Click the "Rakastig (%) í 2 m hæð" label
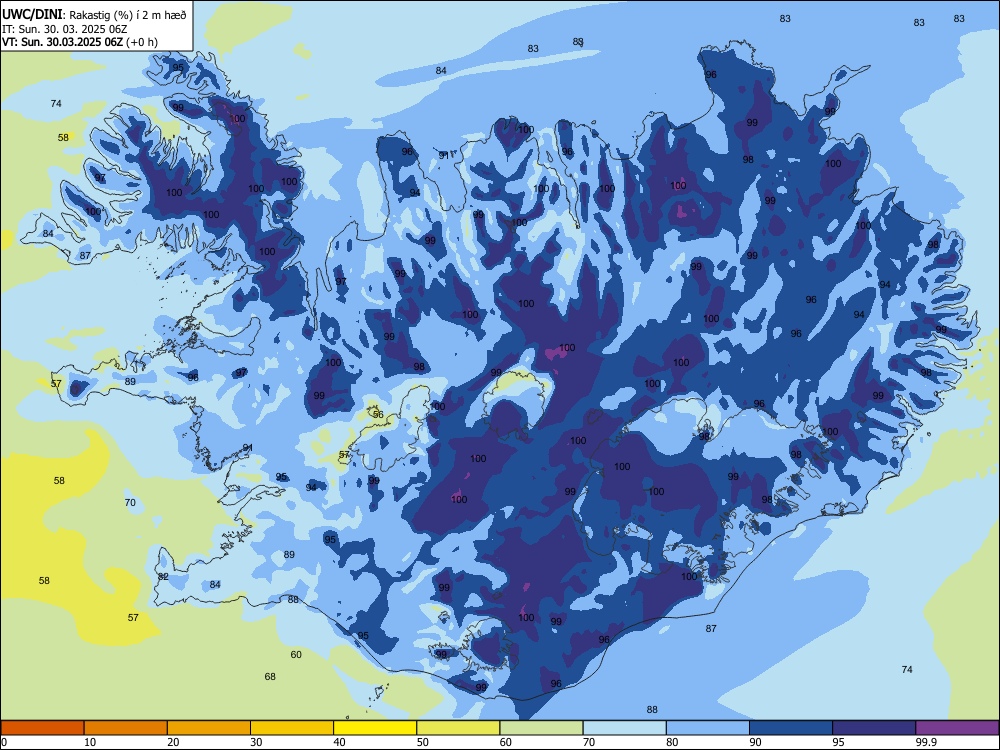Viewport: 1000px width, 750px height. (128, 15)
